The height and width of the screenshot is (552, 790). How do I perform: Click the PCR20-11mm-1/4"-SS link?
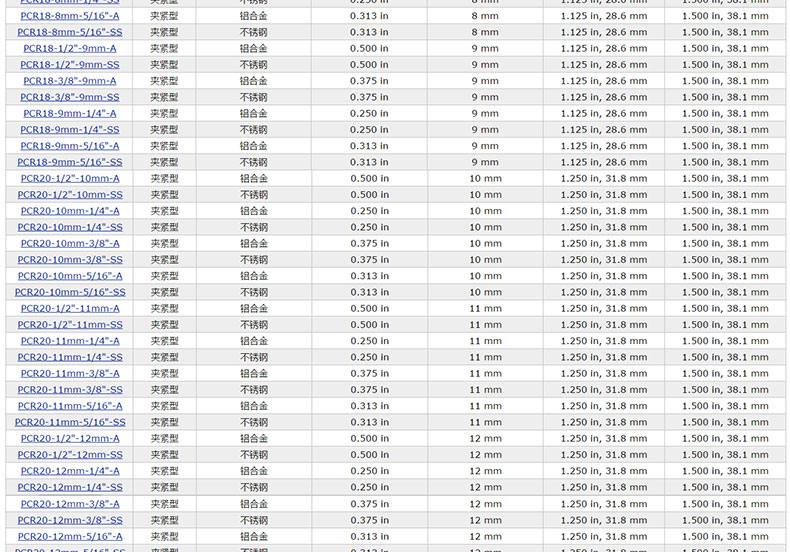coord(69,357)
